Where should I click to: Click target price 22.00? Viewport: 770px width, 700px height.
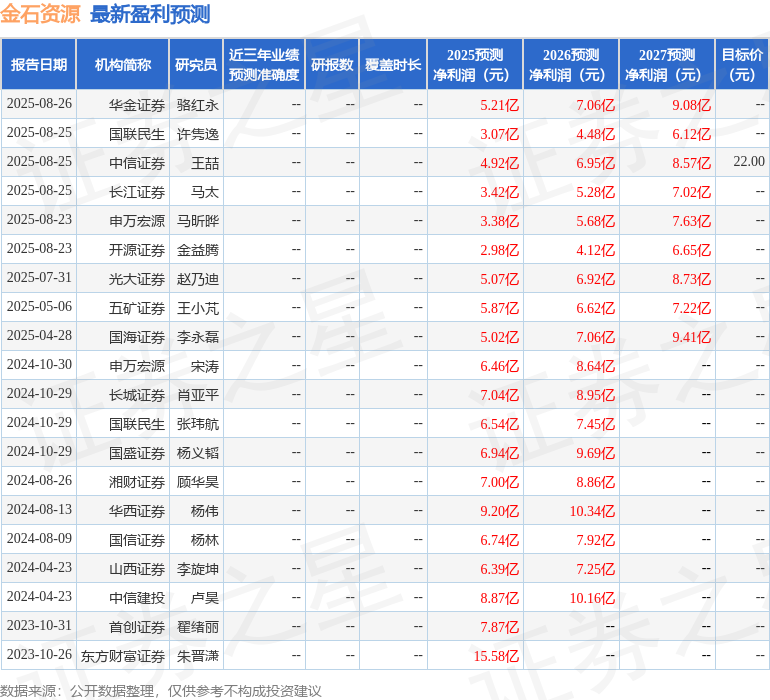pyautogui.click(x=749, y=162)
